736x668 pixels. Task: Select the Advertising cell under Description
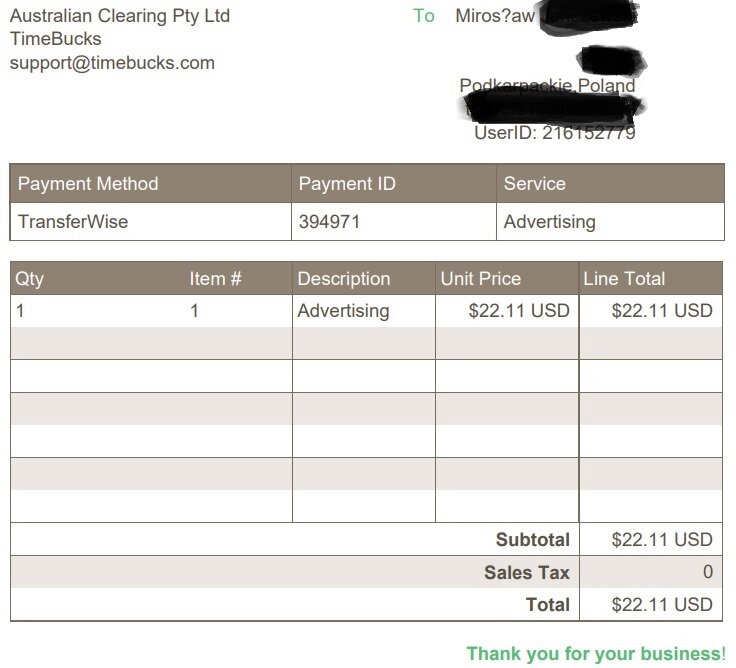pyautogui.click(x=343, y=311)
